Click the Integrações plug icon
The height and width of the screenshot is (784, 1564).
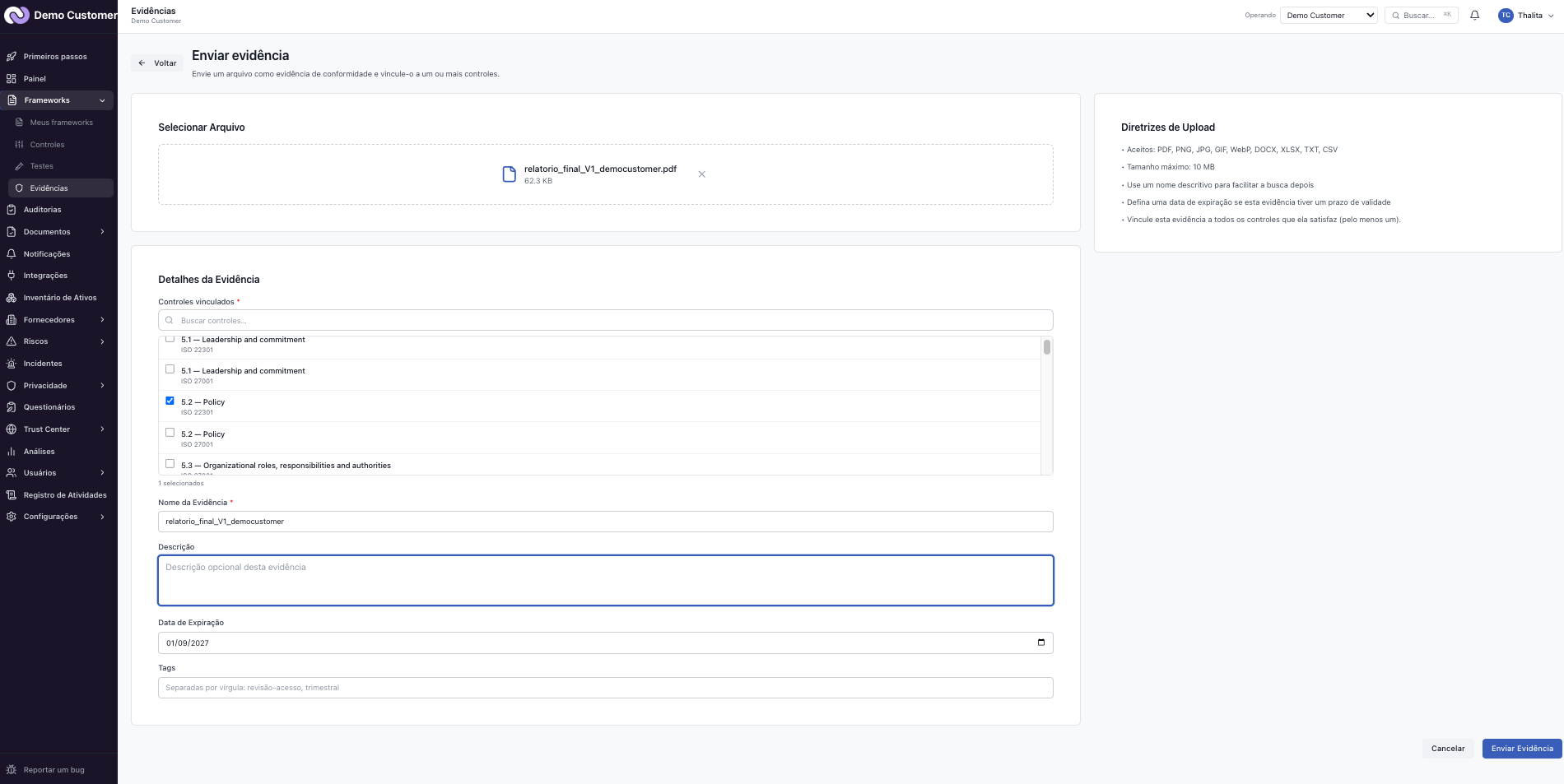click(12, 276)
